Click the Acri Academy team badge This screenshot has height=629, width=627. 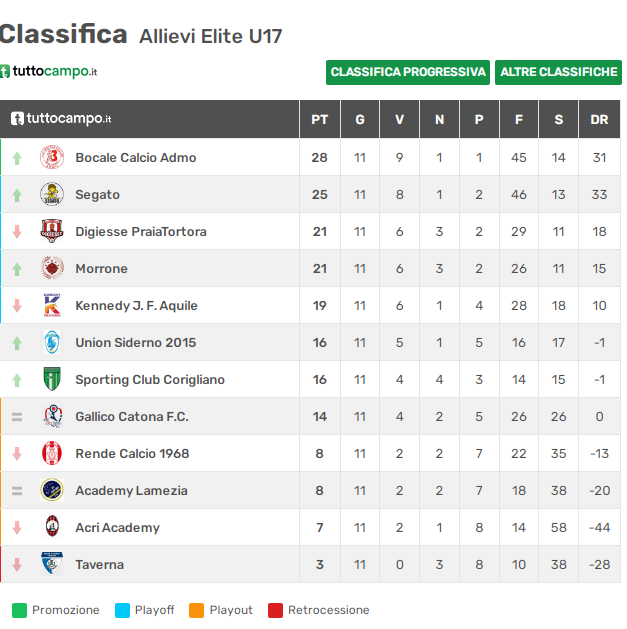point(52,527)
